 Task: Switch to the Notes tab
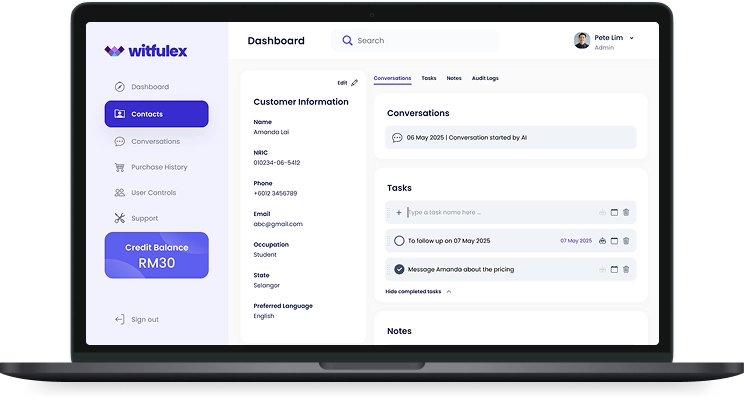pyautogui.click(x=454, y=78)
